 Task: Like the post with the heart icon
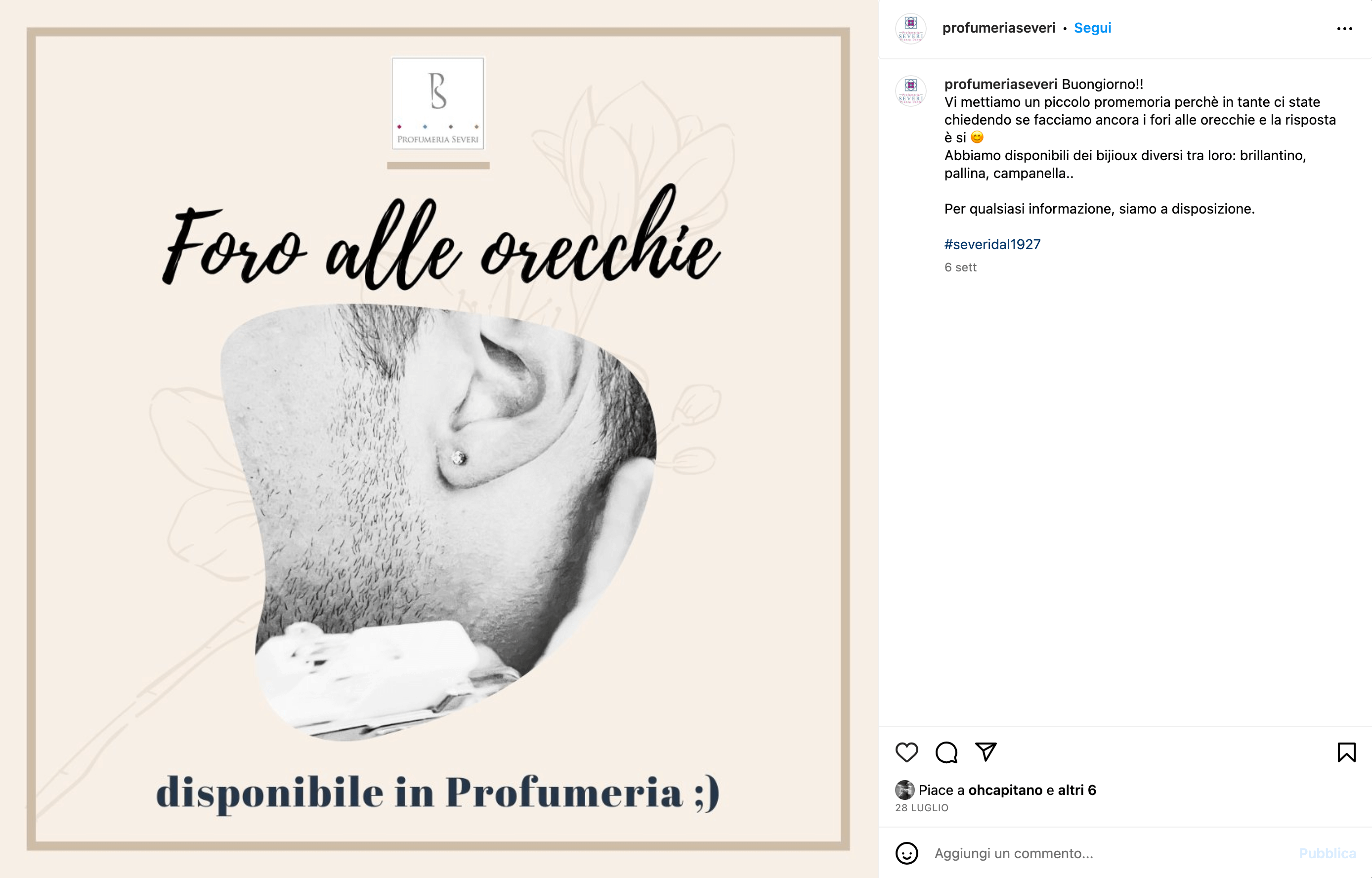(x=906, y=752)
